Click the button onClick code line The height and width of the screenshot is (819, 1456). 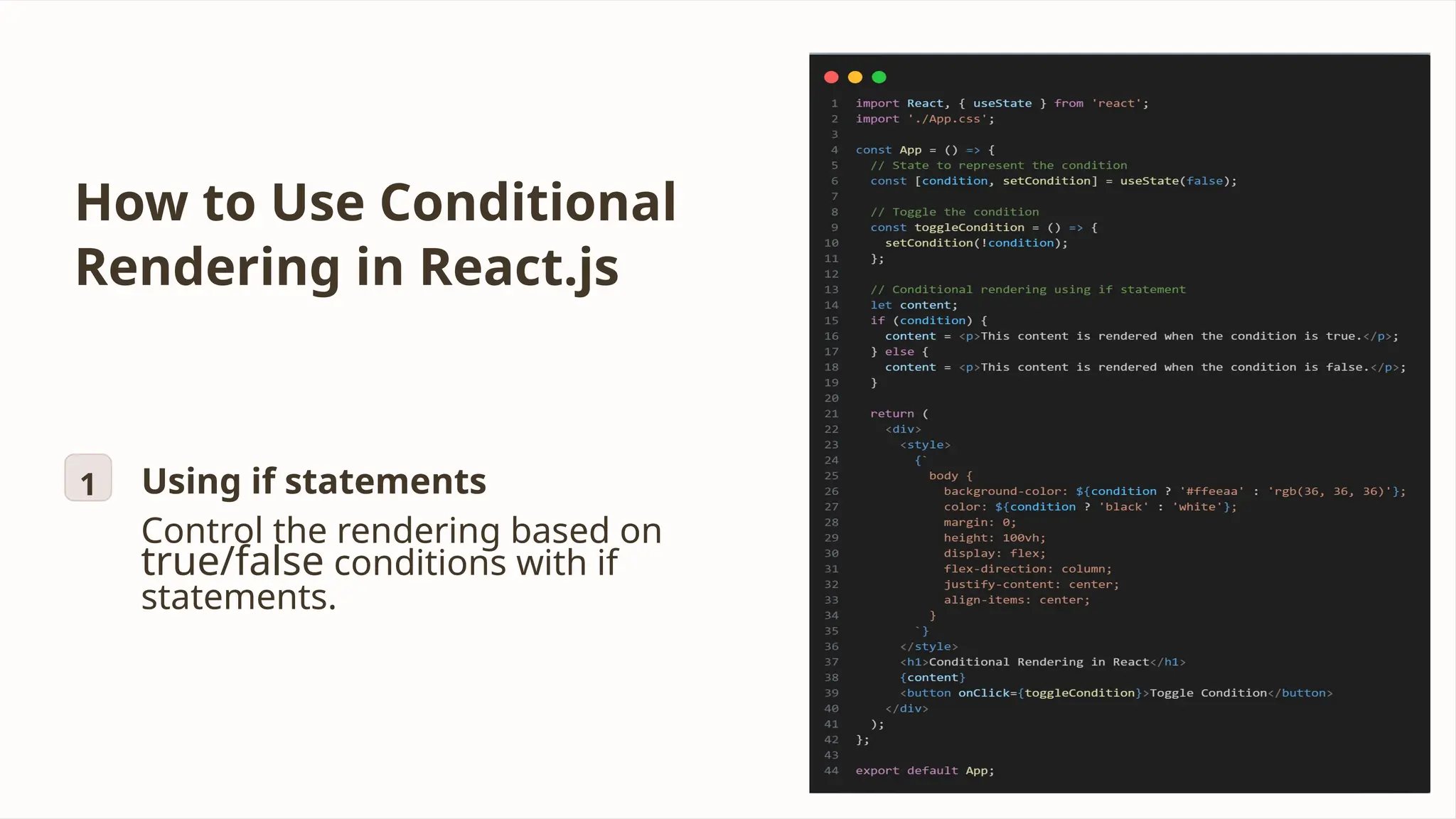pyautogui.click(x=1116, y=693)
